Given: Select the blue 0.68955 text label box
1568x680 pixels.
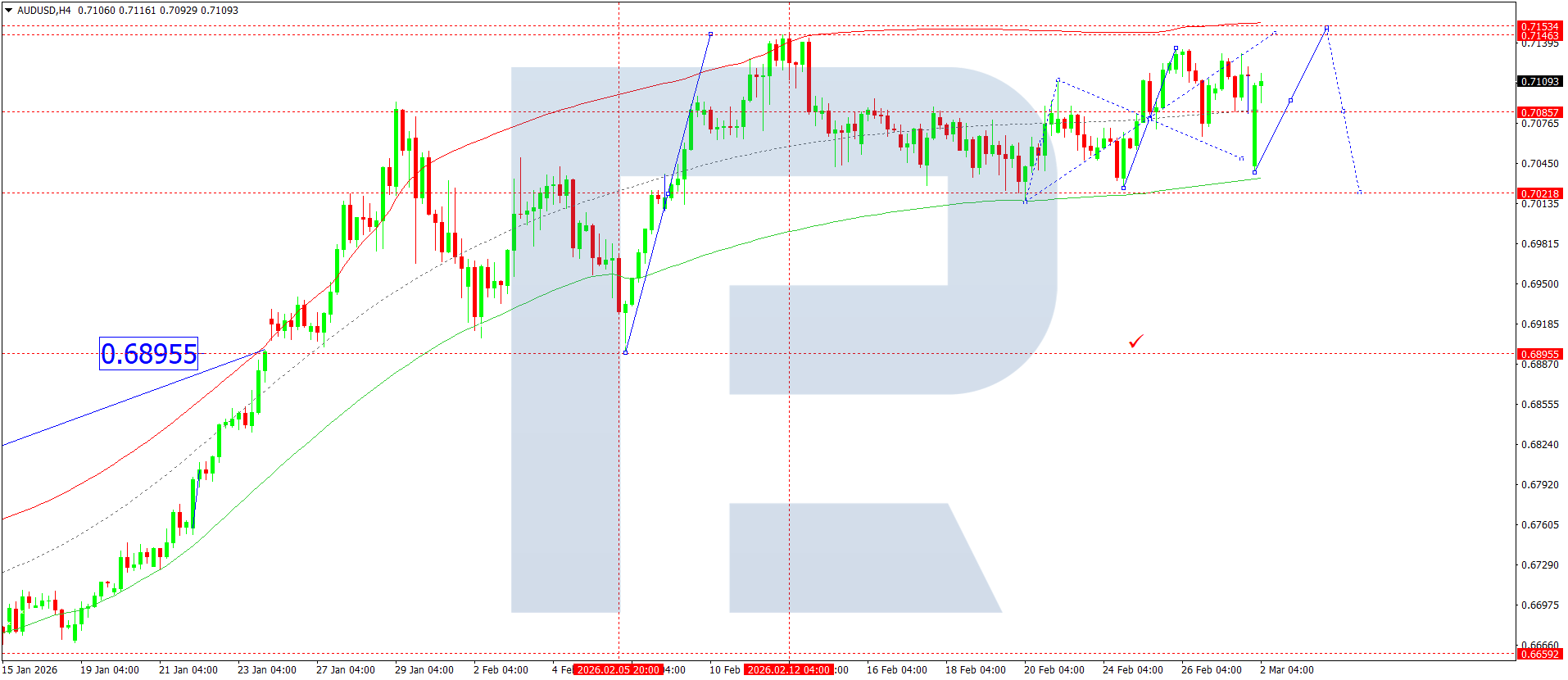Looking at the screenshot, I should point(148,354).
